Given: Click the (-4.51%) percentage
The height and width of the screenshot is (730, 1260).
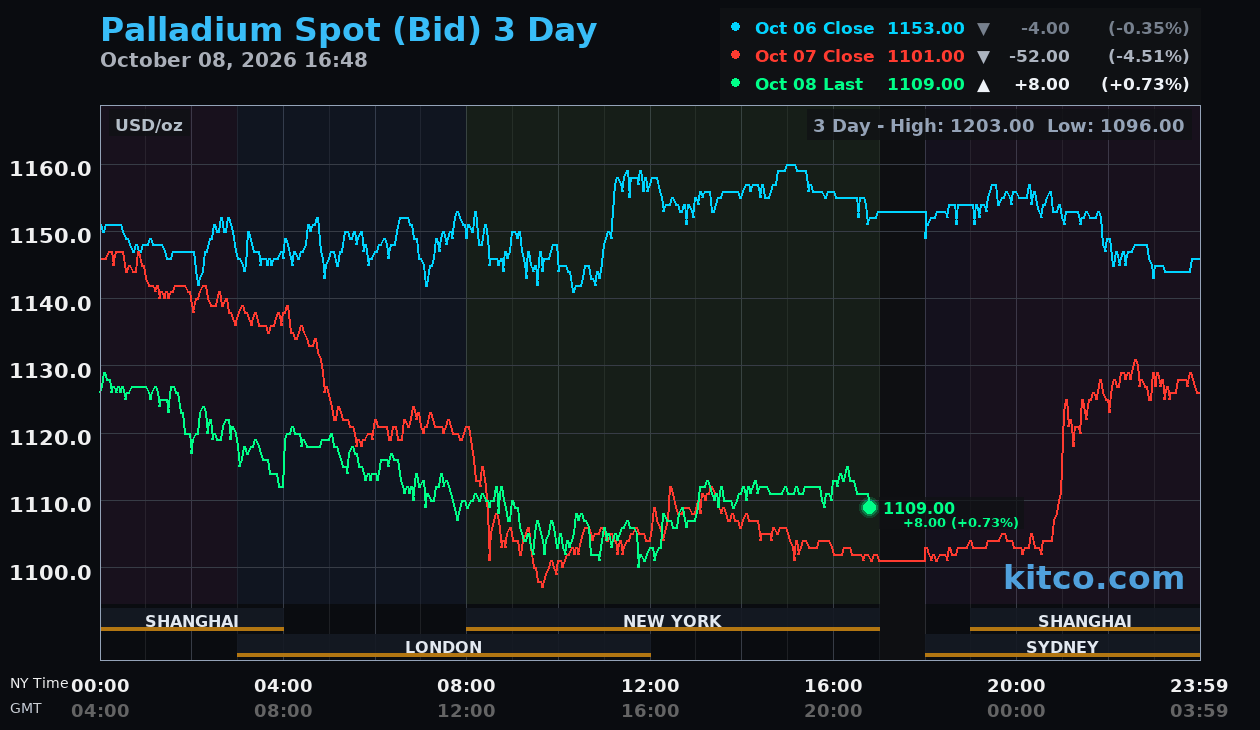Looking at the screenshot, I should tap(1149, 57).
